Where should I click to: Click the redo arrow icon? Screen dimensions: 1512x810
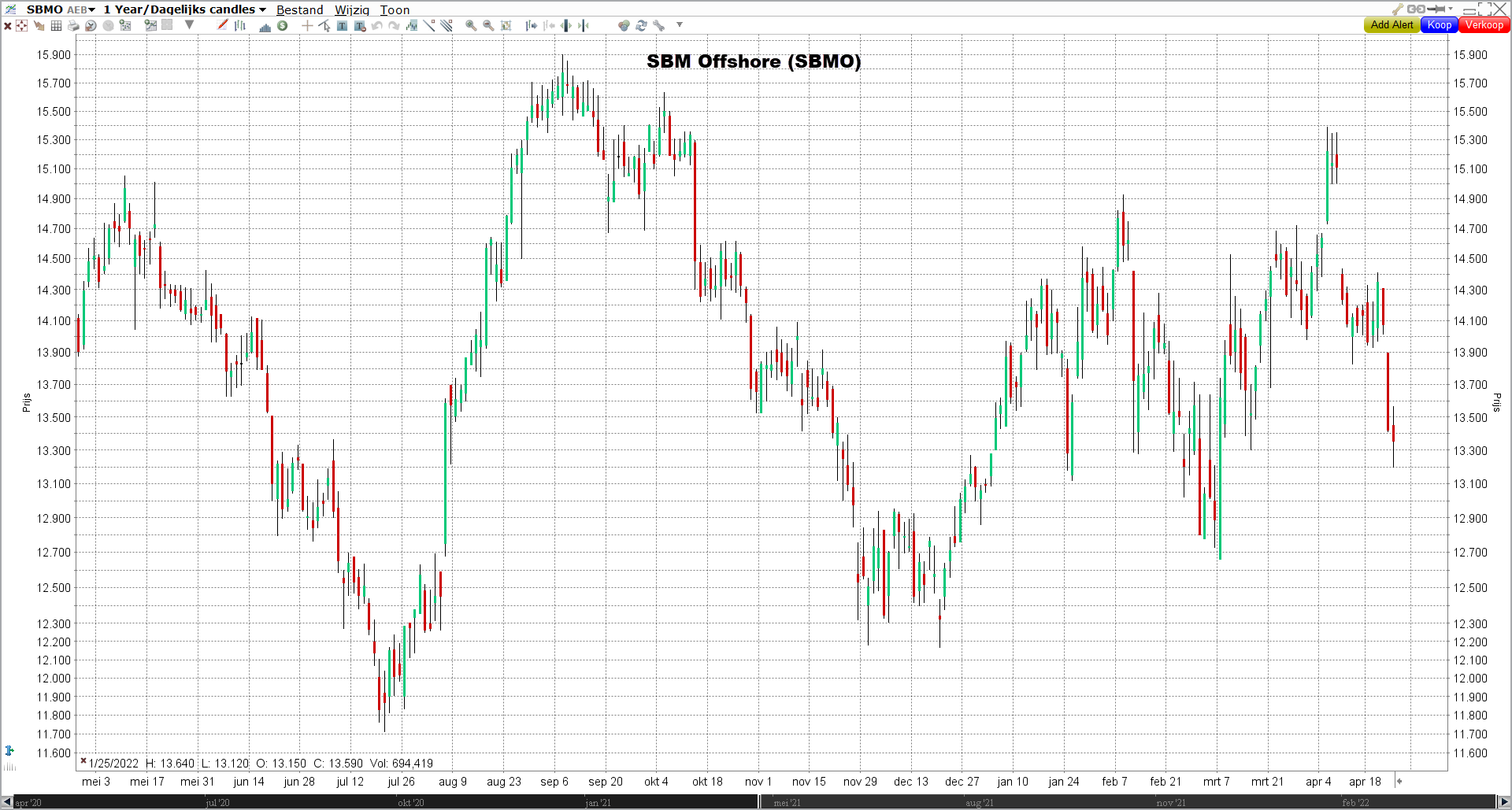coord(394,26)
